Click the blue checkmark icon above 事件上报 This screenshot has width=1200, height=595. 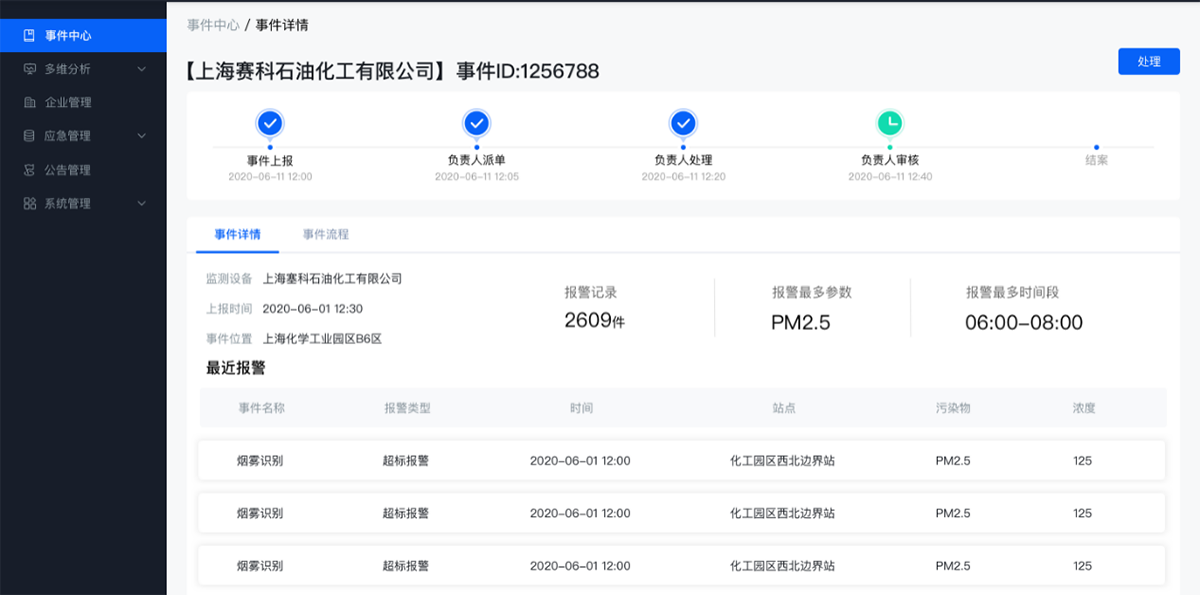tap(268, 124)
